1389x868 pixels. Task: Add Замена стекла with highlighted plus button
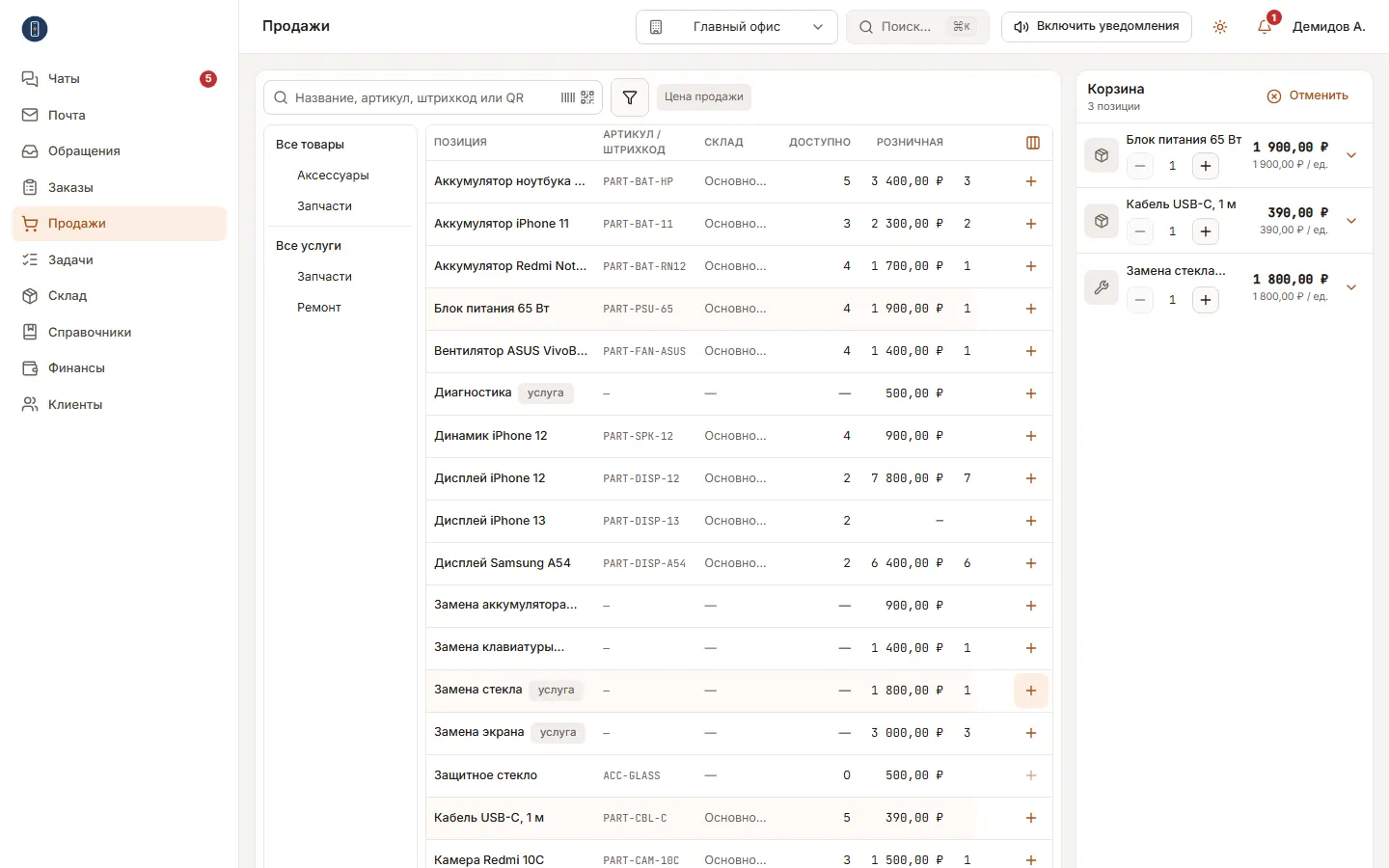tap(1031, 691)
